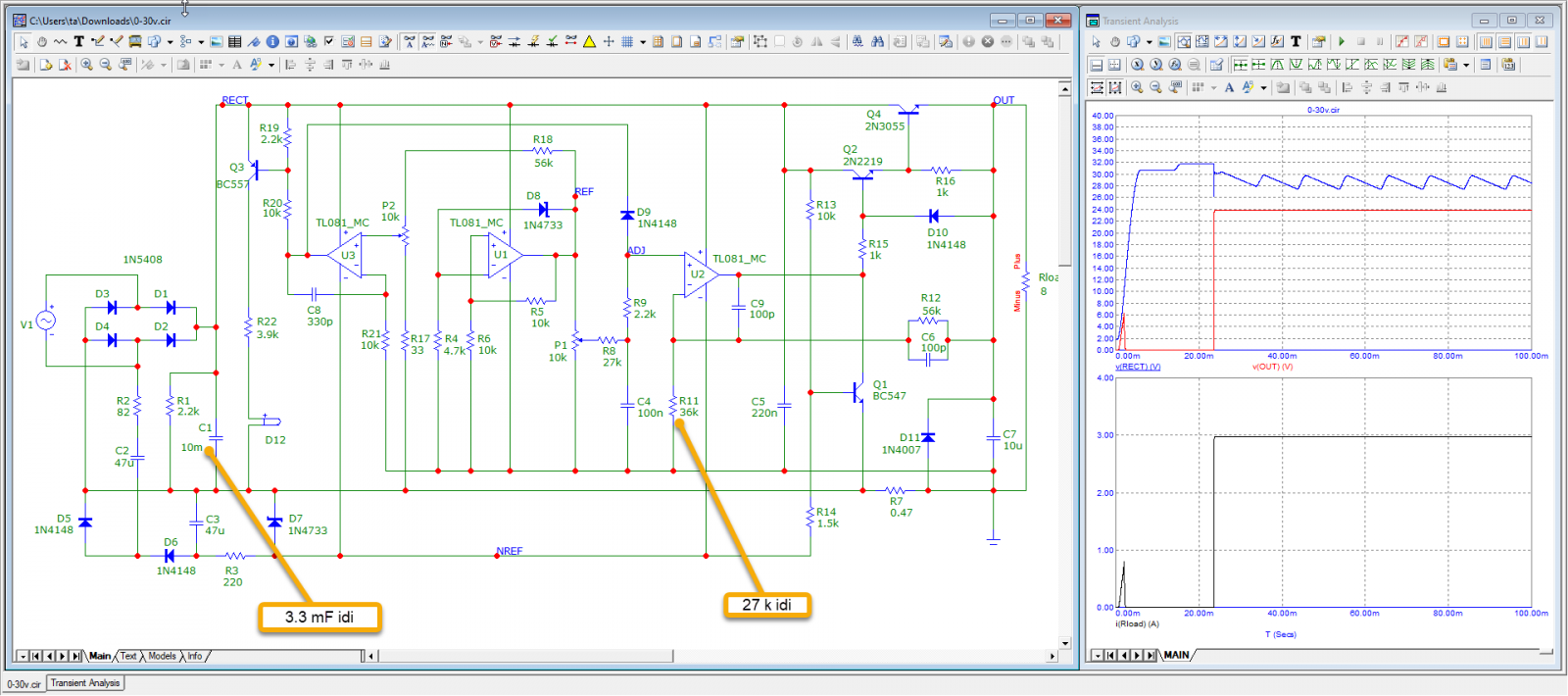Toggle the horizontal tile layout in analysis toolbar
Image resolution: width=1568 pixels, height=696 pixels.
(1504, 41)
